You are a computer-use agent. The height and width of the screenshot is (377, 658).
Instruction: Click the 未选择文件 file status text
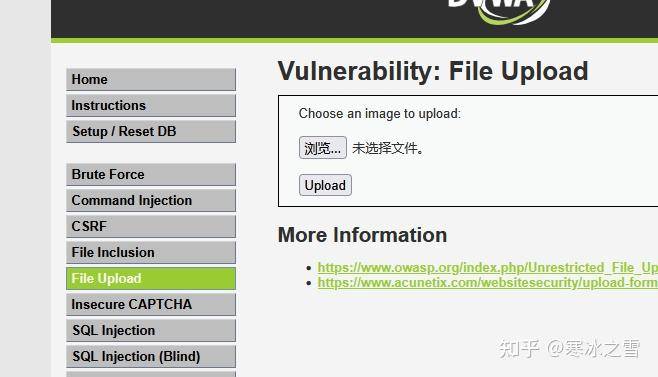(388, 148)
